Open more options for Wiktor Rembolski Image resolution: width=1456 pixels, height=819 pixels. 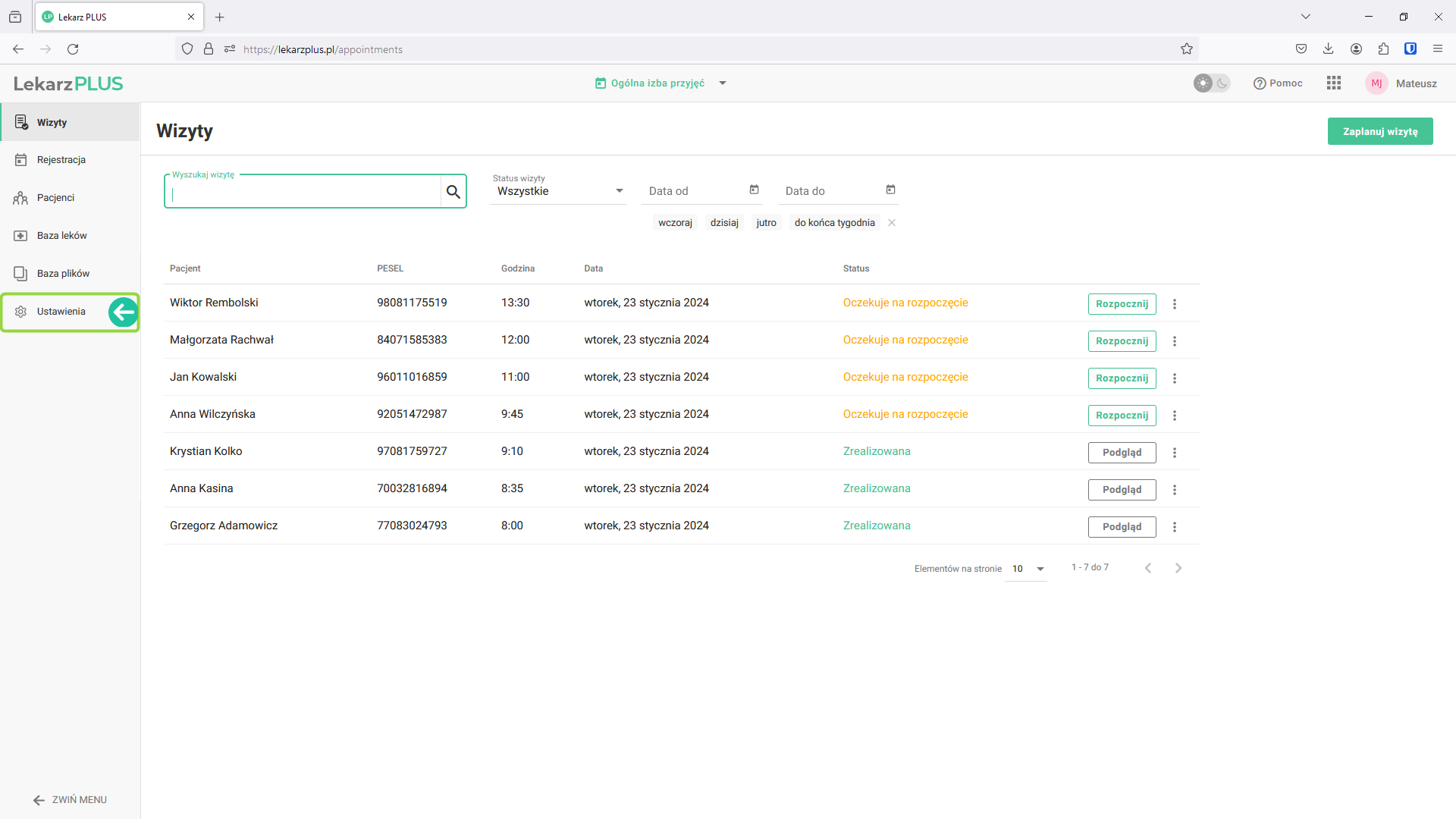tap(1175, 304)
